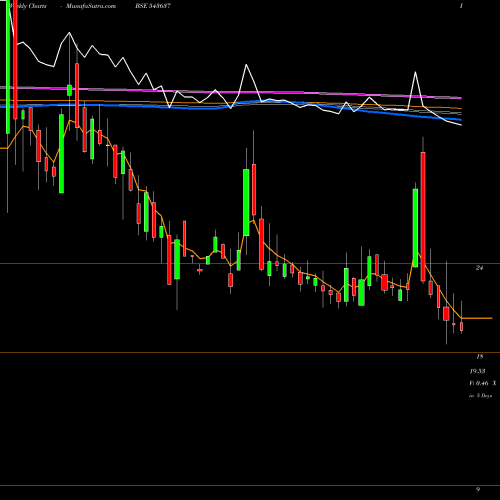Click the final small red candle at the far right
This screenshot has width=500, height=500.
tap(462, 326)
